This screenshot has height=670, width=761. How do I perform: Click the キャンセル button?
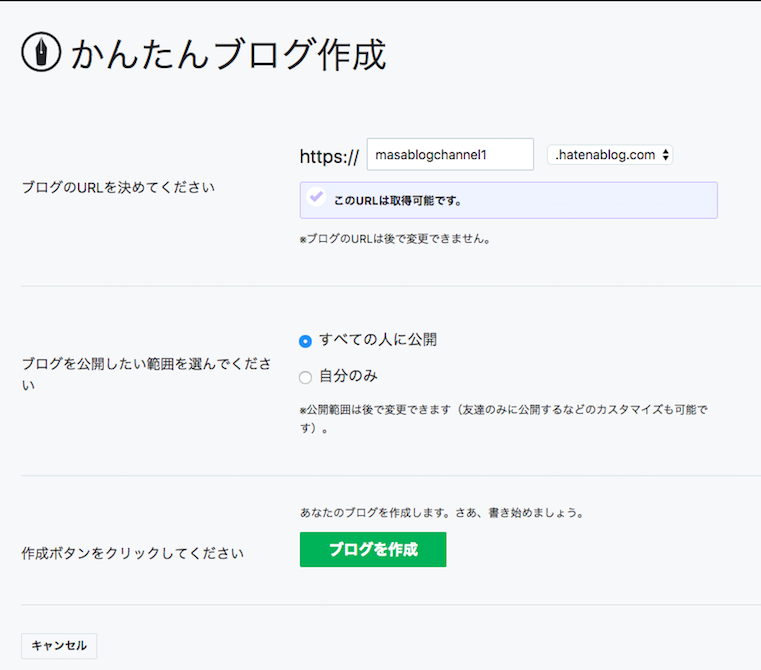pos(59,646)
